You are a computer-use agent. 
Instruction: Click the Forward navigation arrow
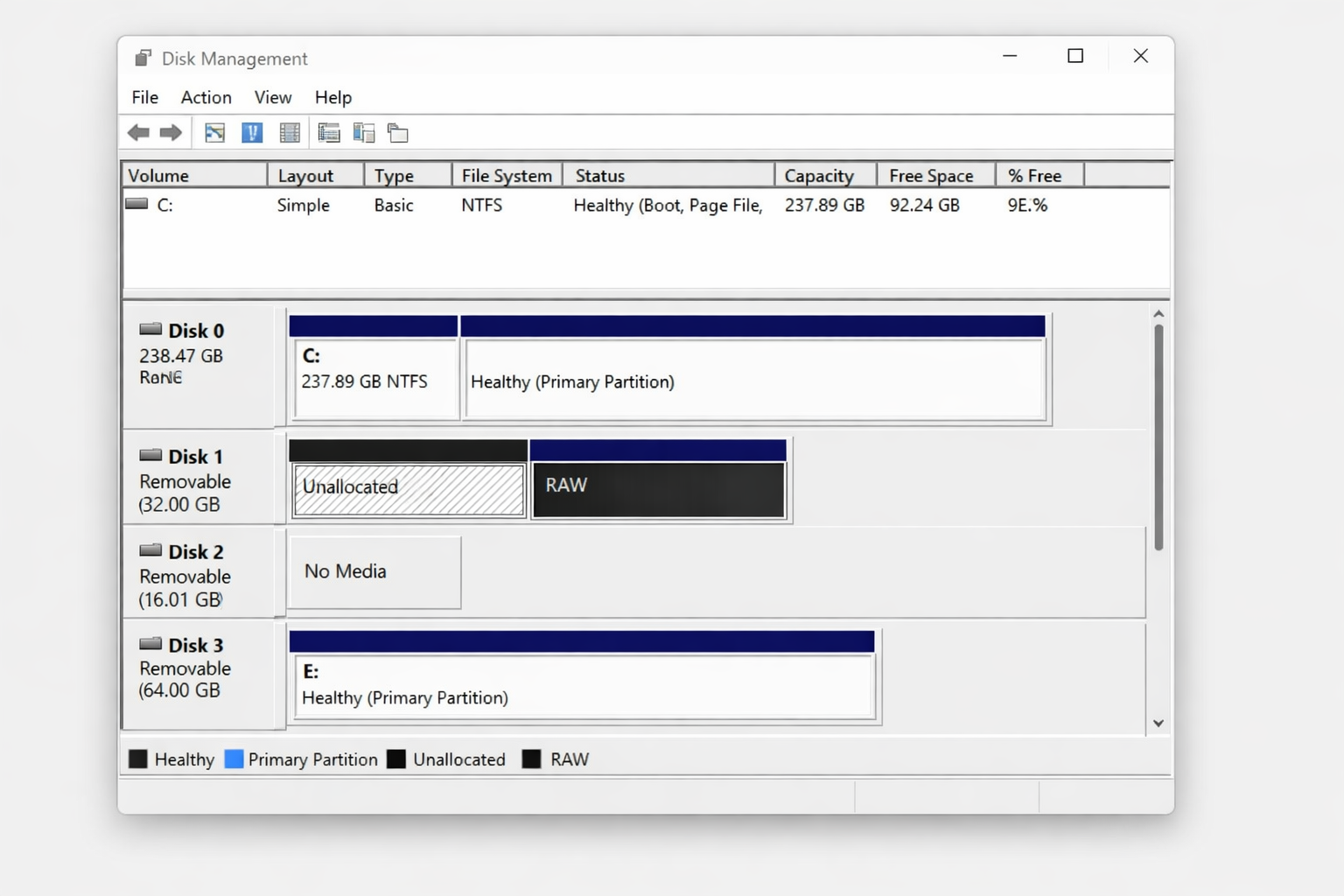(x=171, y=132)
